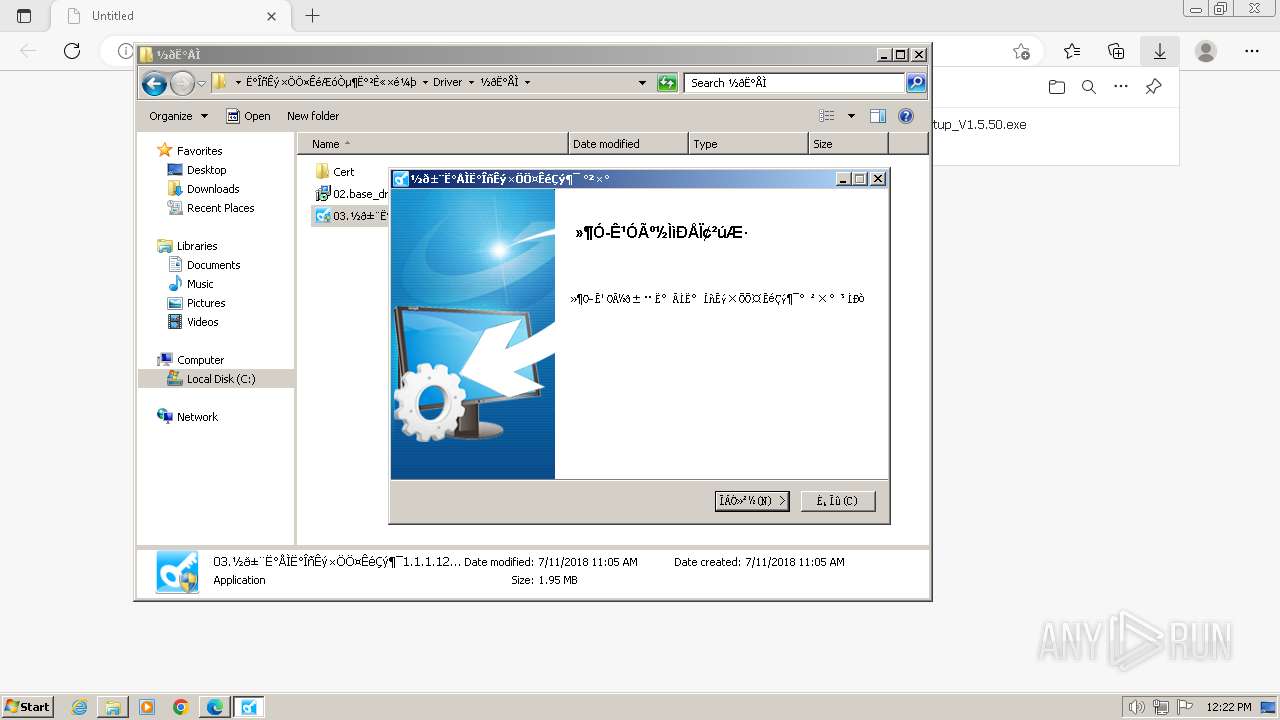
Task: Select the 02.base_dr file
Action: 351,194
